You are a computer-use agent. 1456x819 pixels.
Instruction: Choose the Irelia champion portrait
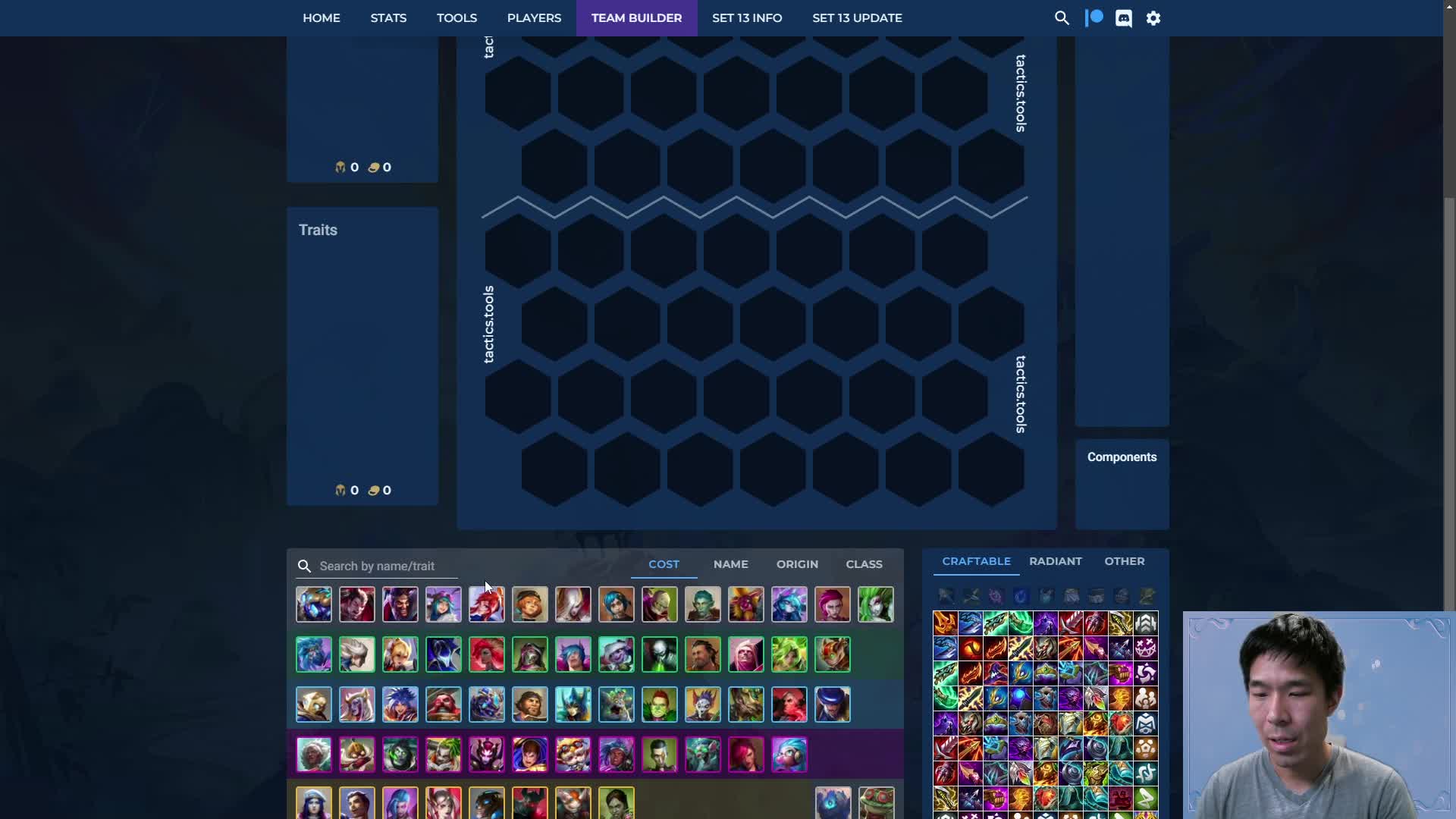tap(444, 604)
